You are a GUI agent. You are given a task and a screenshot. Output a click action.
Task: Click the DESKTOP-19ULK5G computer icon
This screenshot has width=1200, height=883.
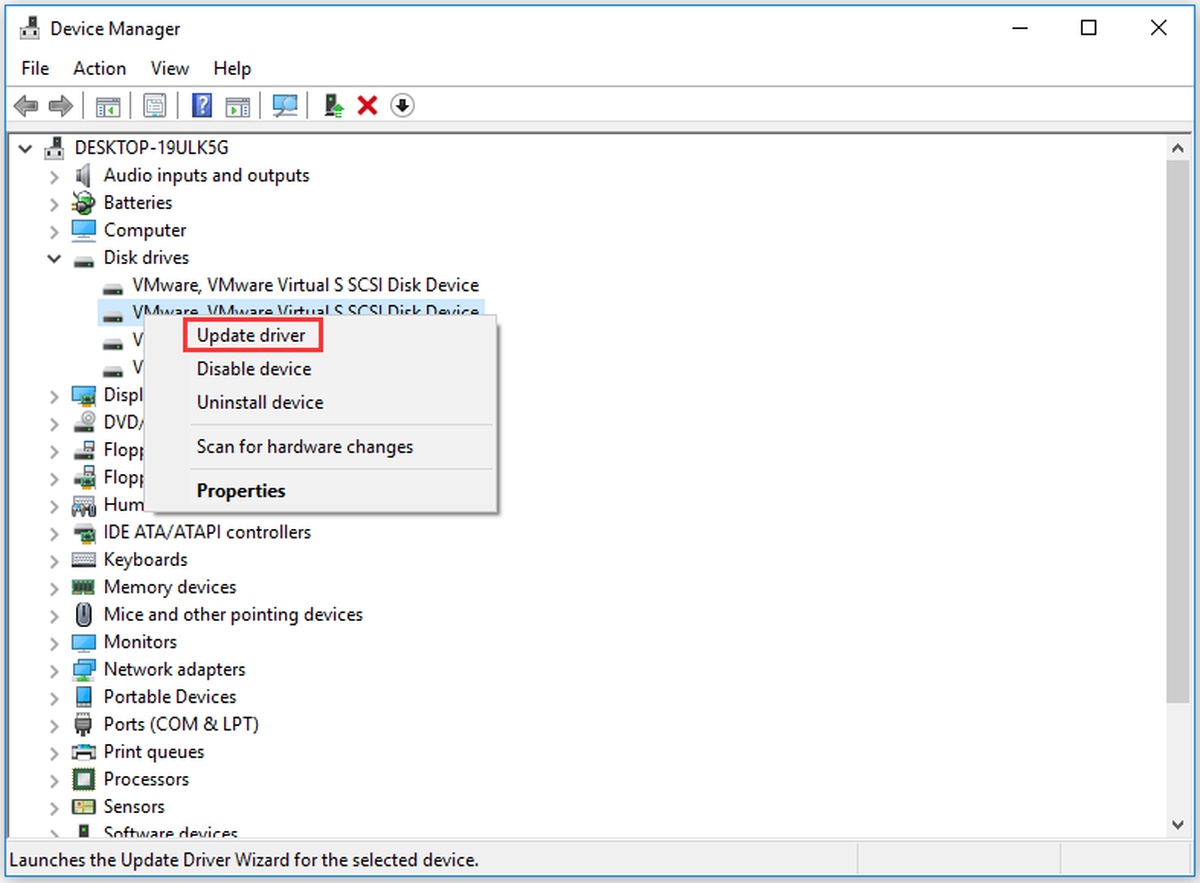(x=55, y=148)
